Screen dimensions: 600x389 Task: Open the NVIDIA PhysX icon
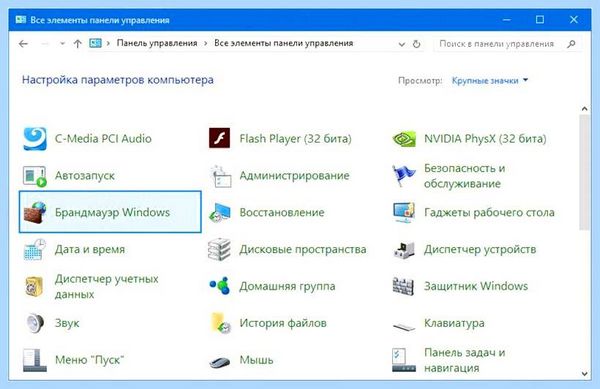pyautogui.click(x=404, y=139)
